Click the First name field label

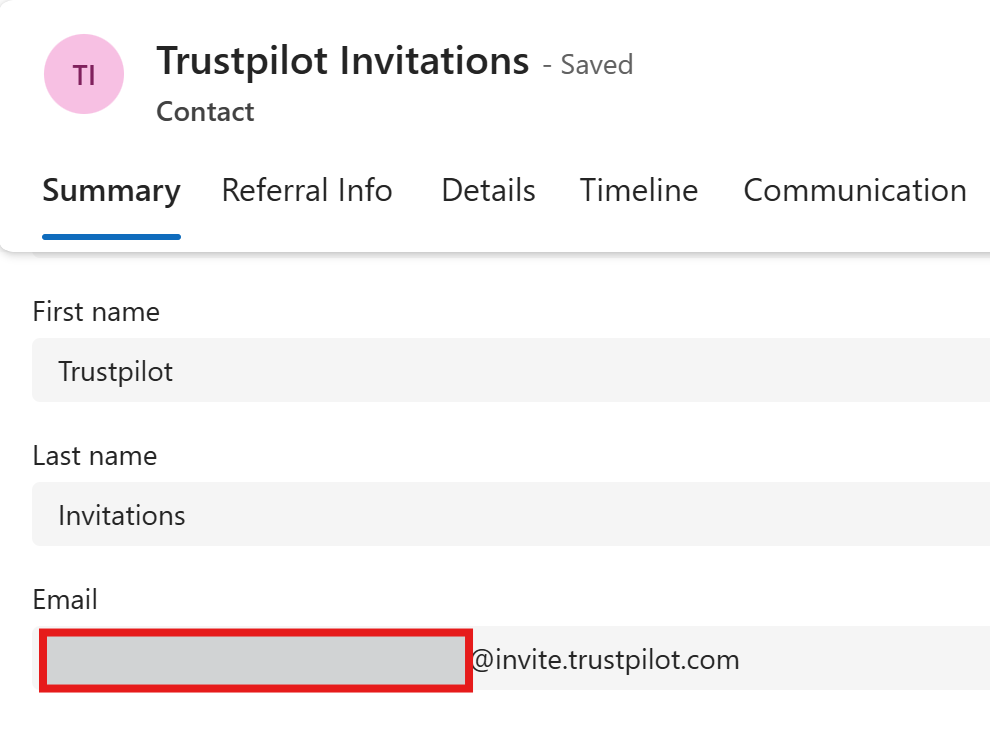coord(96,312)
